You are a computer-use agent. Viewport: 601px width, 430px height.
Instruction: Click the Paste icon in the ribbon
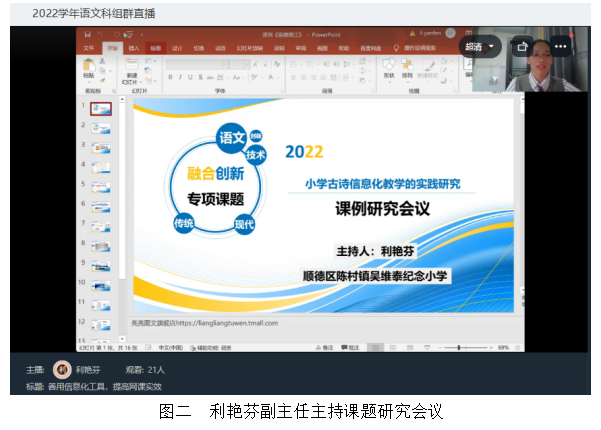89,67
